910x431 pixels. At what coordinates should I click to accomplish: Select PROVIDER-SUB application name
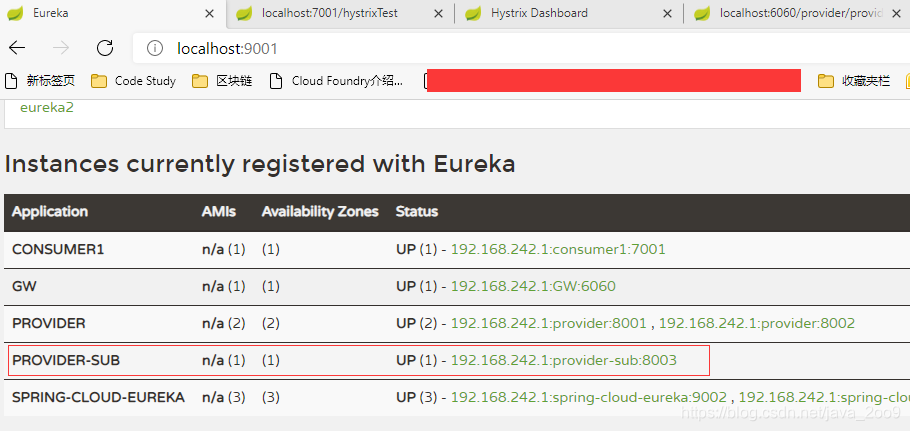tap(66, 360)
